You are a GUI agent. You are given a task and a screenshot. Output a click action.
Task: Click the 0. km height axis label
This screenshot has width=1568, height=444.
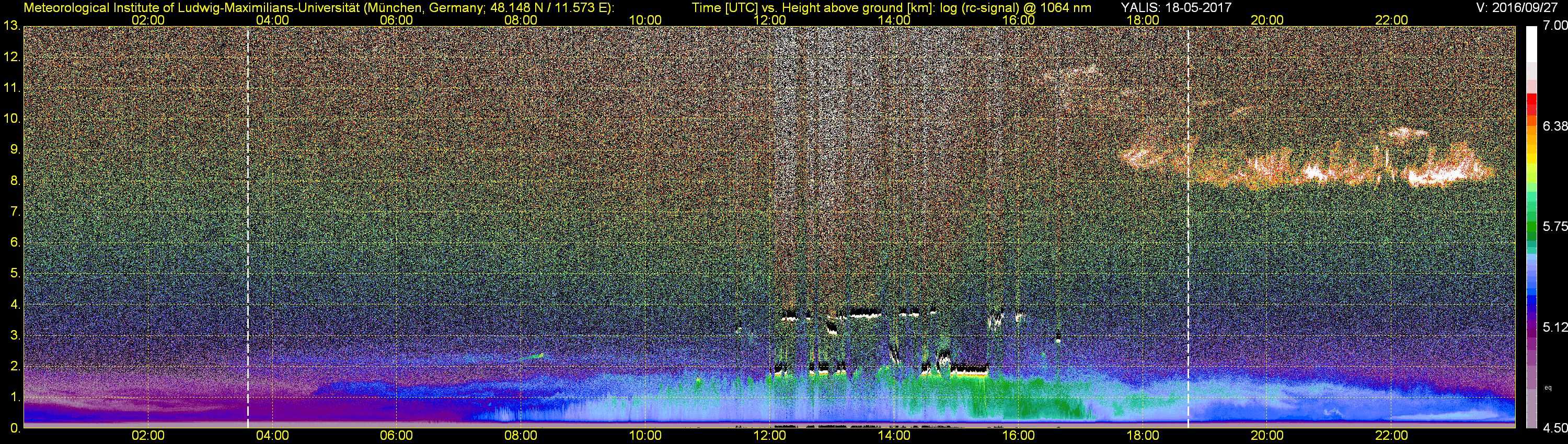tap(15, 428)
